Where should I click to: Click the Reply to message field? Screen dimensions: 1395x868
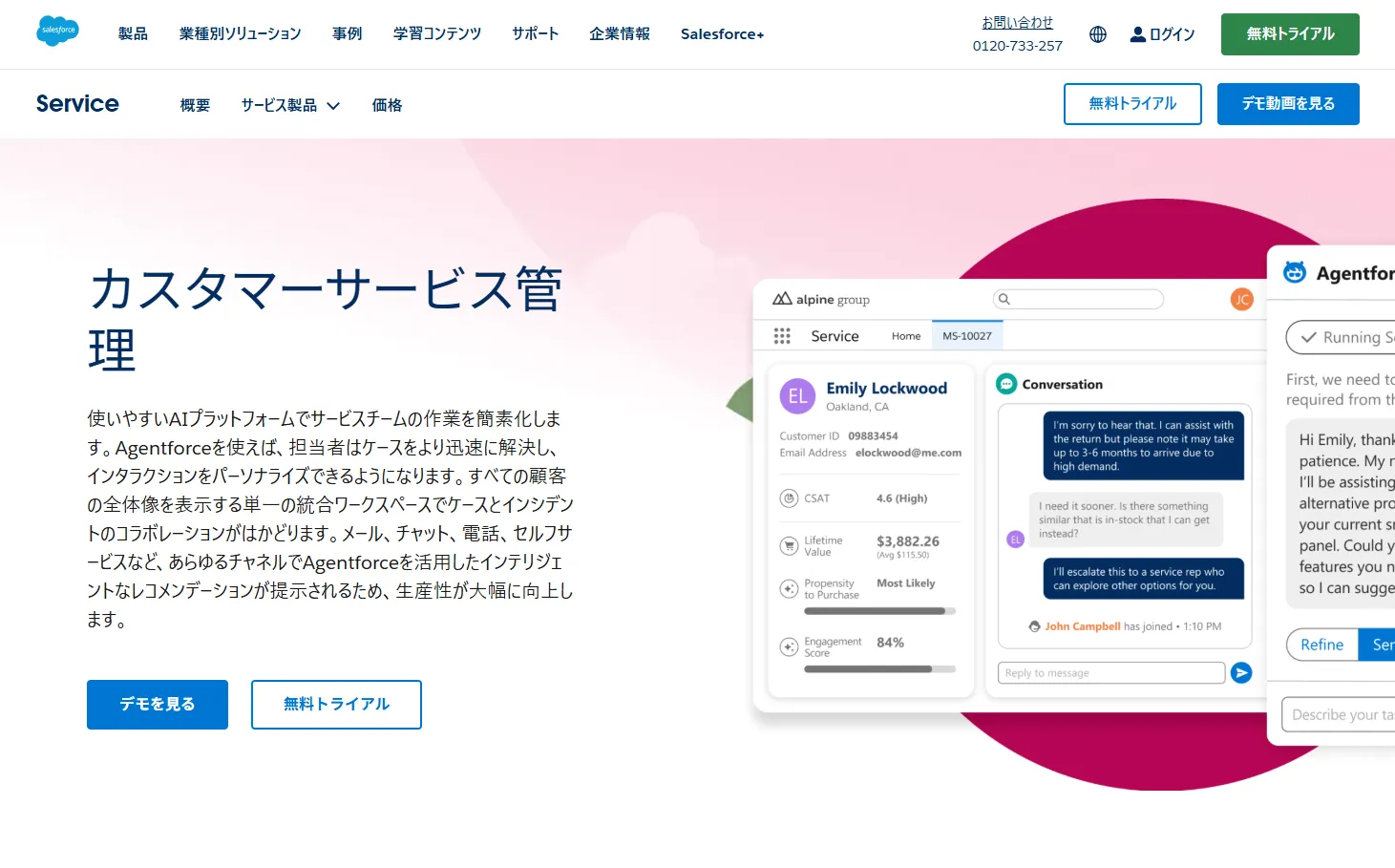tap(1110, 673)
